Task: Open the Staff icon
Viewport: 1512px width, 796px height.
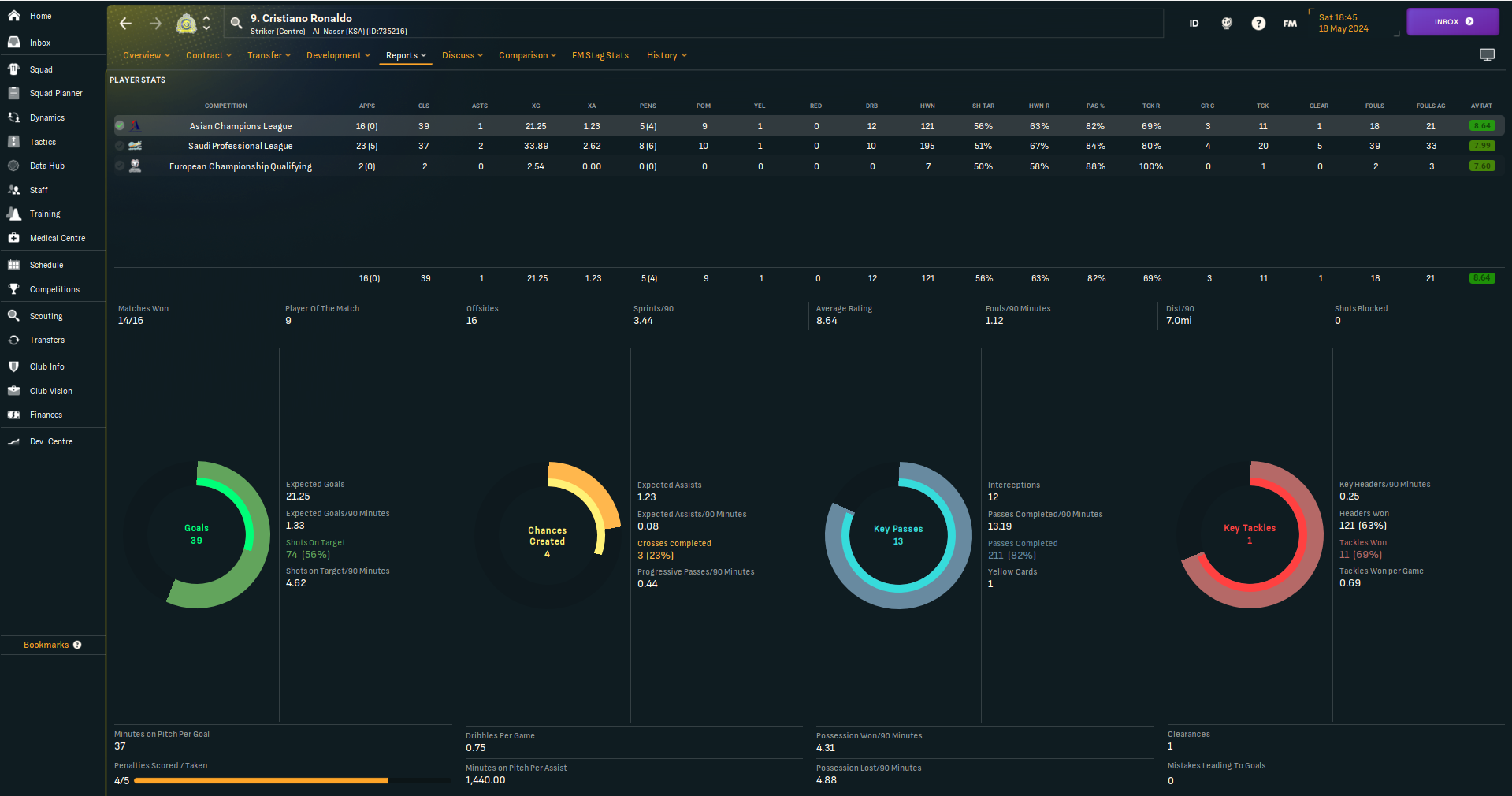Action: tap(13, 190)
